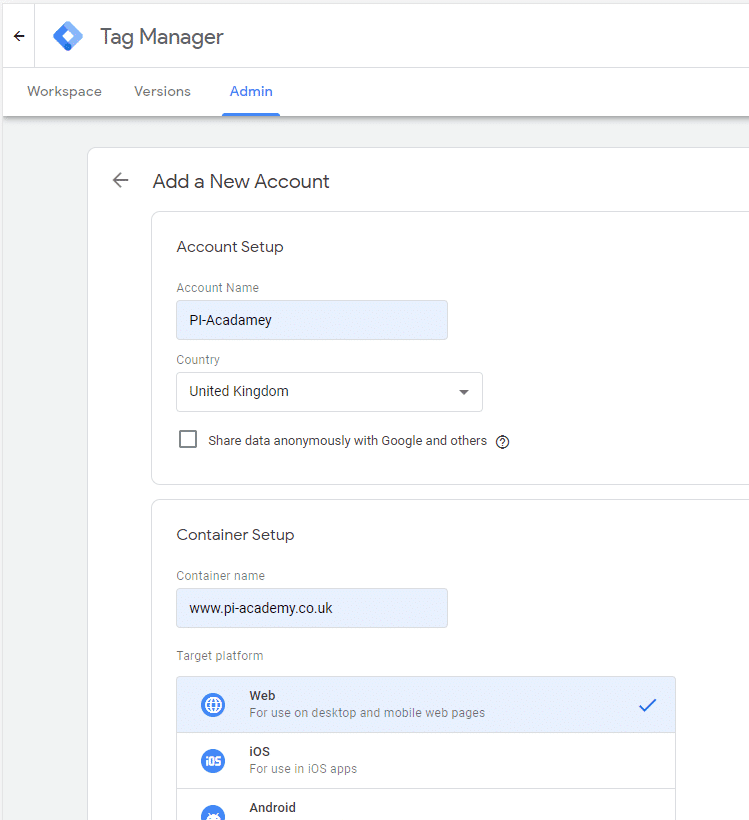
Task: Click the iOS platform icon
Action: 213,761
